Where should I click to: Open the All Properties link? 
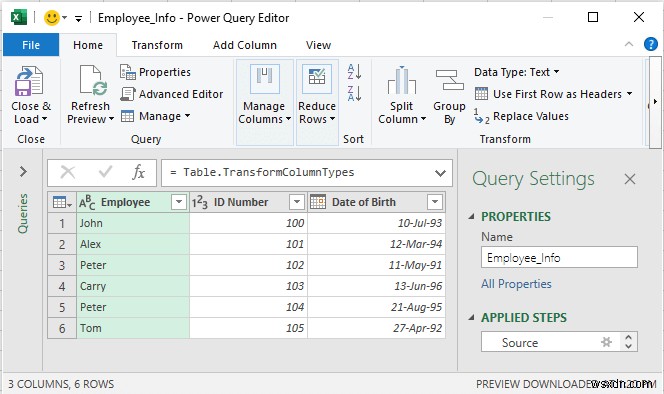point(516,284)
